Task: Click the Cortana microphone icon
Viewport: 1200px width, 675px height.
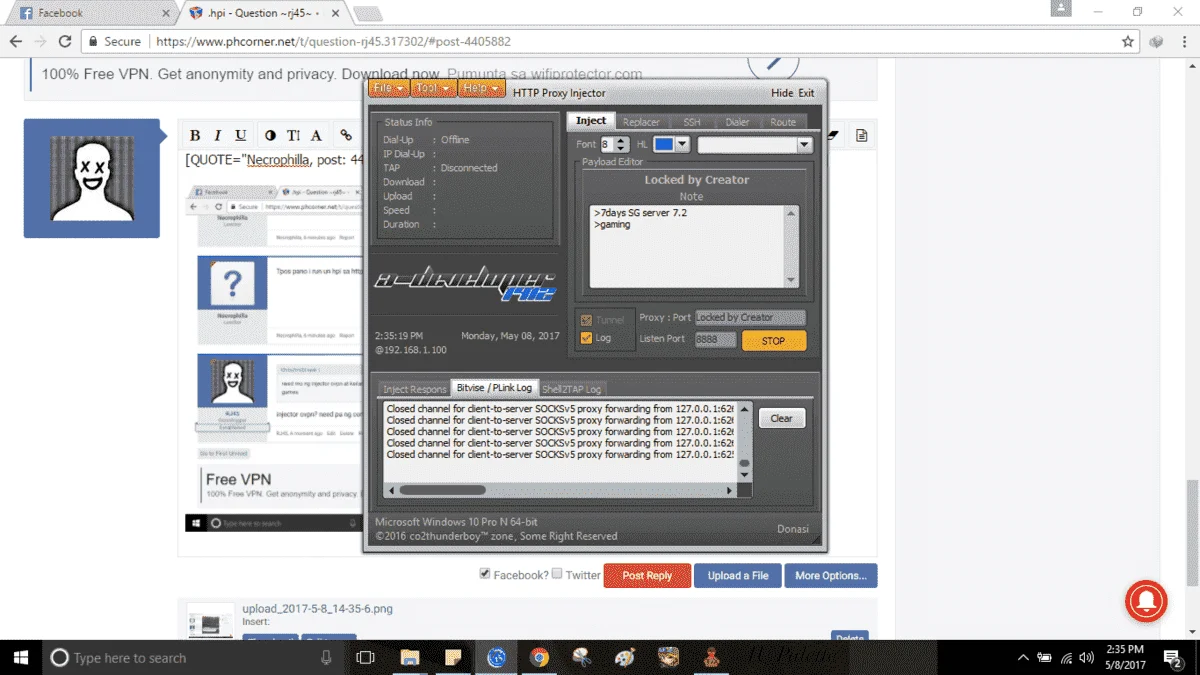Action: [326, 657]
